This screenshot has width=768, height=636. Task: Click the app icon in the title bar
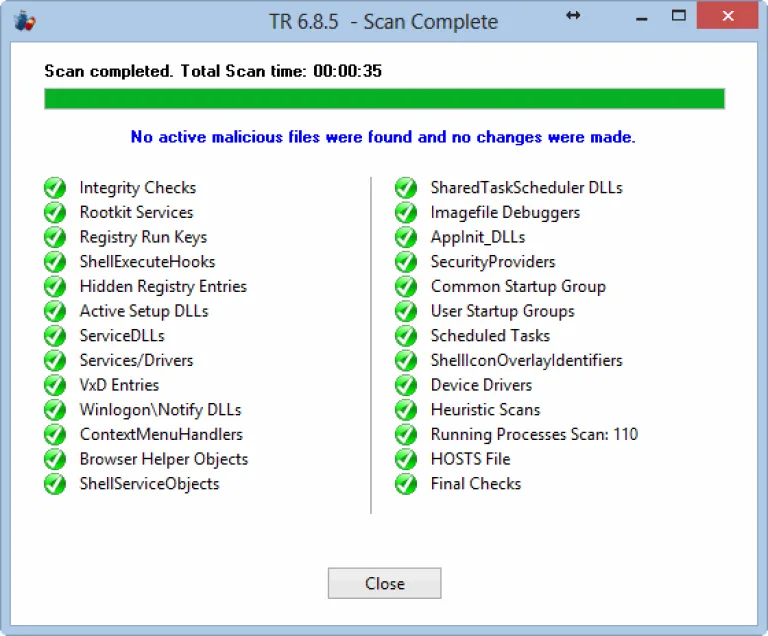(x=24, y=21)
